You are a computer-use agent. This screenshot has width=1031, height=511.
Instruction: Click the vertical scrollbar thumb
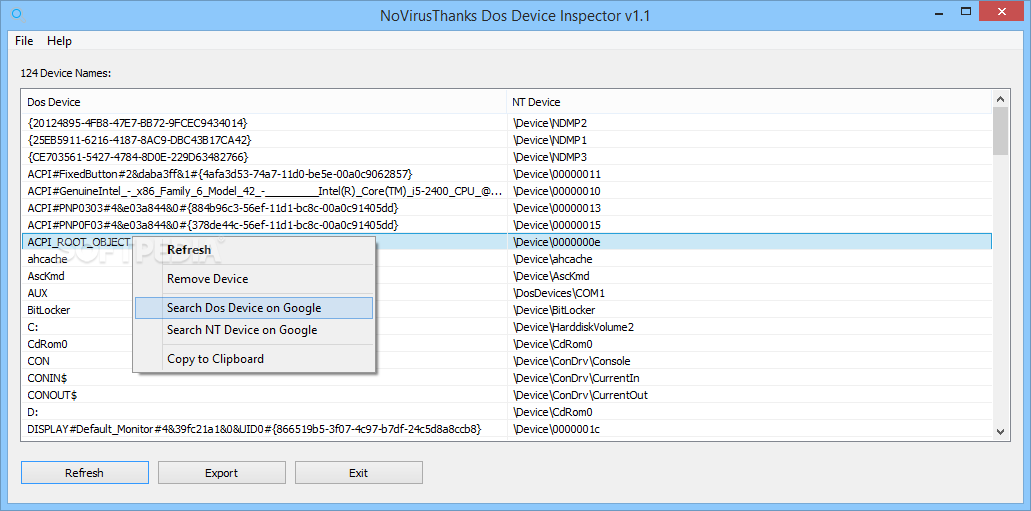point(1000,131)
